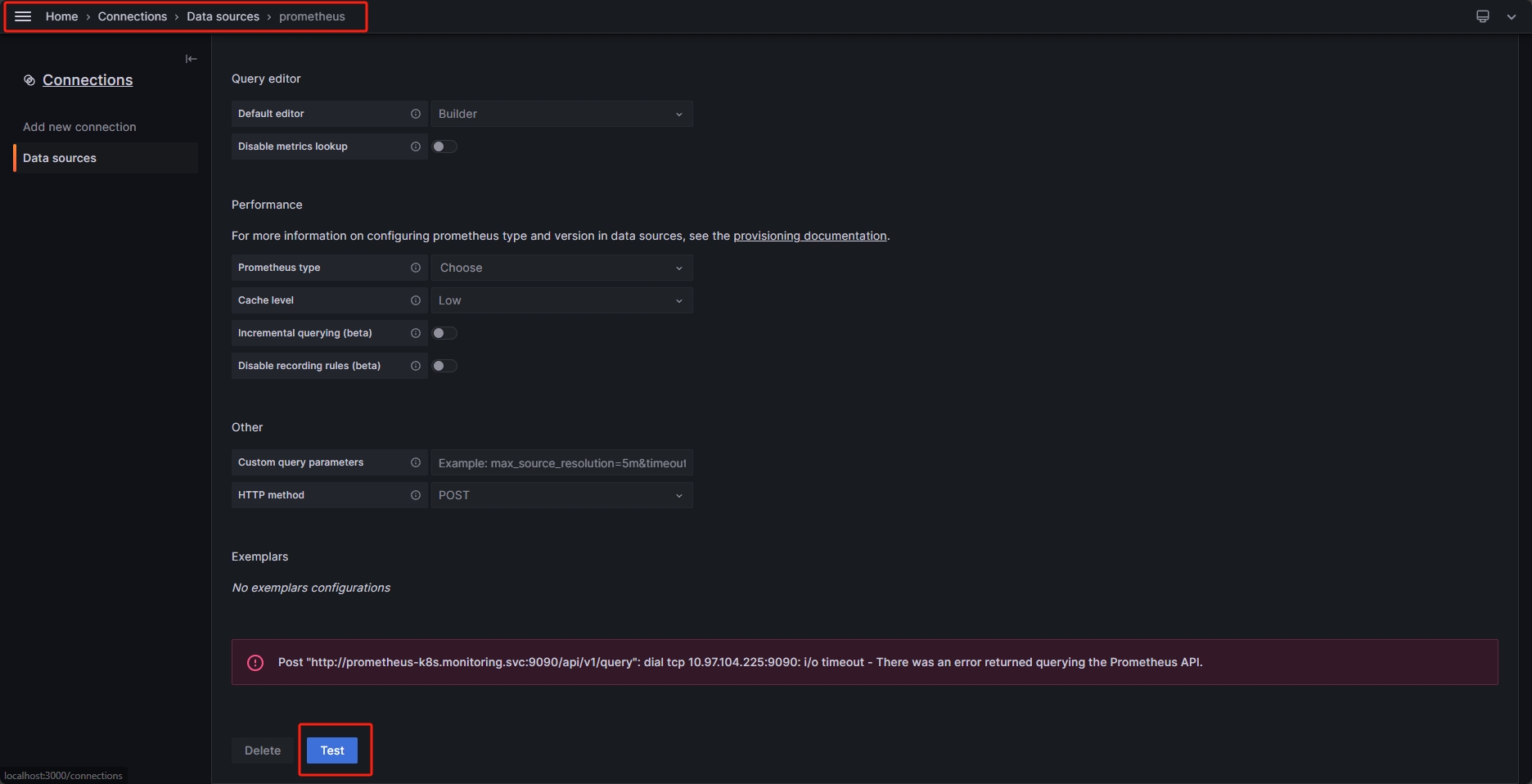
Task: Click the Connections plug icon in sidebar
Action: click(29, 80)
